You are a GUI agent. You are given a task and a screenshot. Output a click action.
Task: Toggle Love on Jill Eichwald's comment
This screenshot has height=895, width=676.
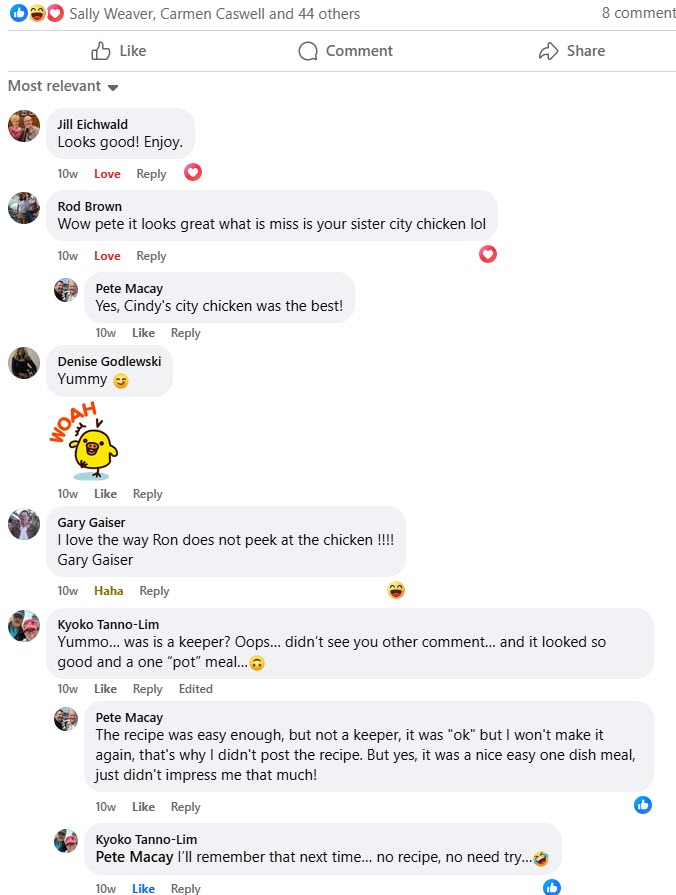[106, 173]
